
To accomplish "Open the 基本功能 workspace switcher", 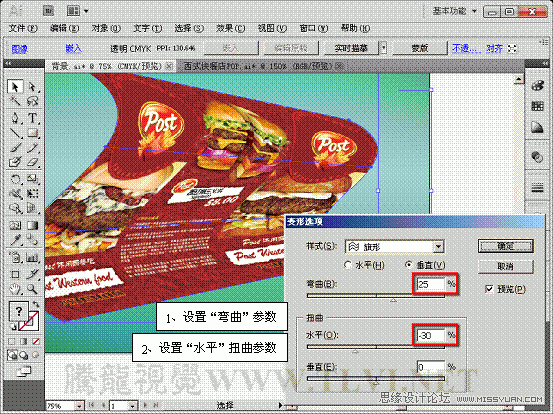I will 454,11.
